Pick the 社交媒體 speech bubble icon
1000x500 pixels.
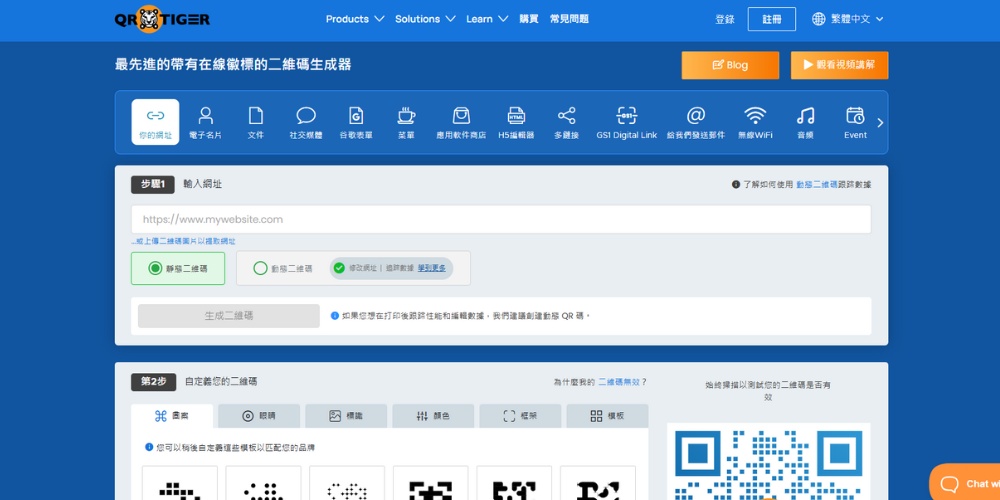(306, 115)
